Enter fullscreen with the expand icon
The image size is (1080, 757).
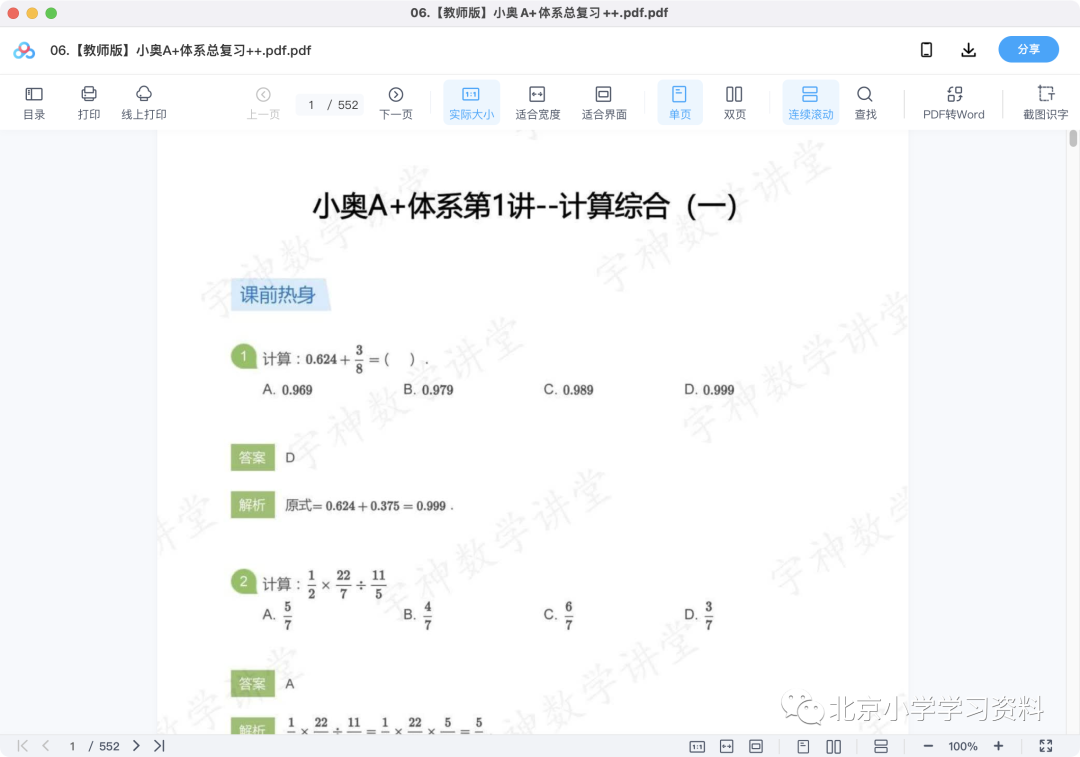tap(1046, 746)
